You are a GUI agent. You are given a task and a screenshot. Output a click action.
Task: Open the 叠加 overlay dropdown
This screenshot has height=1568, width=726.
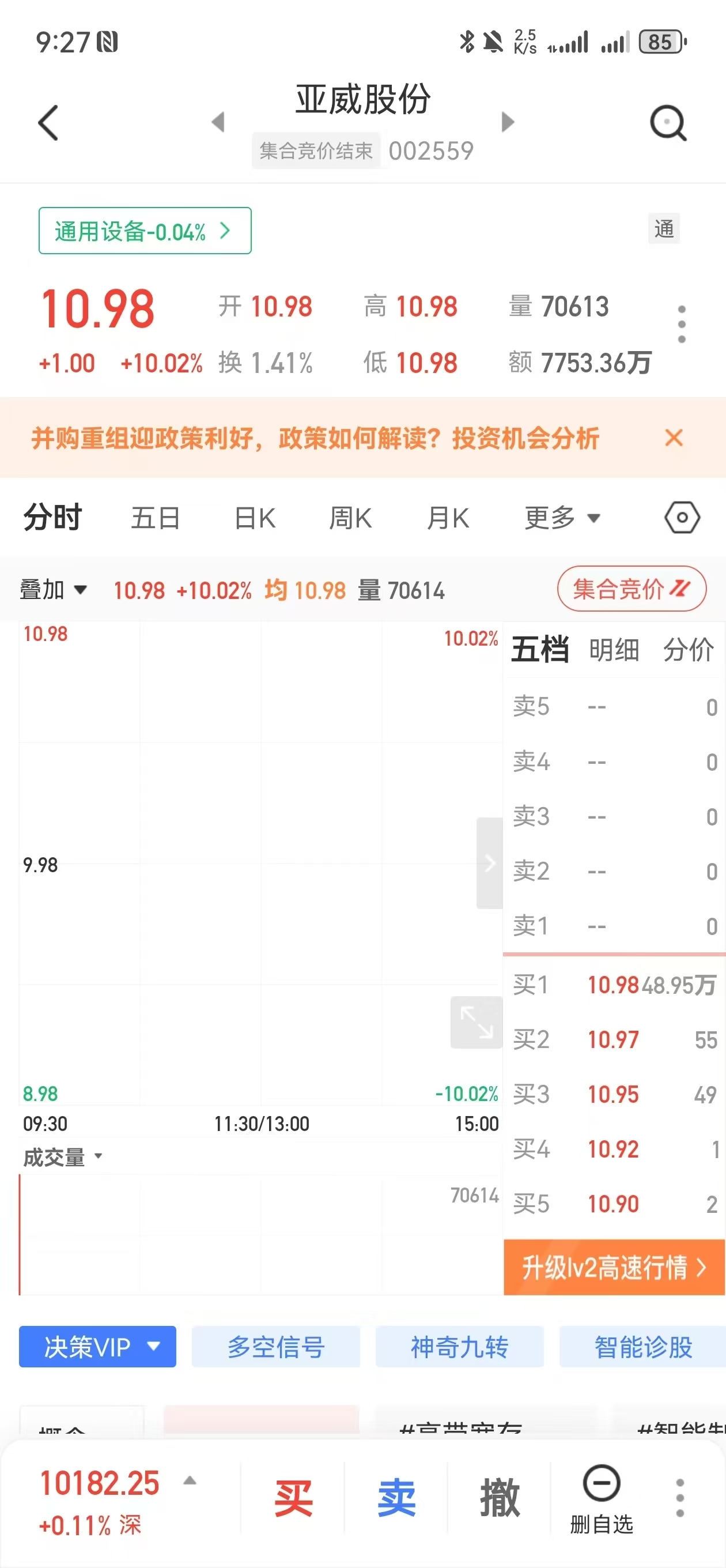(x=54, y=590)
